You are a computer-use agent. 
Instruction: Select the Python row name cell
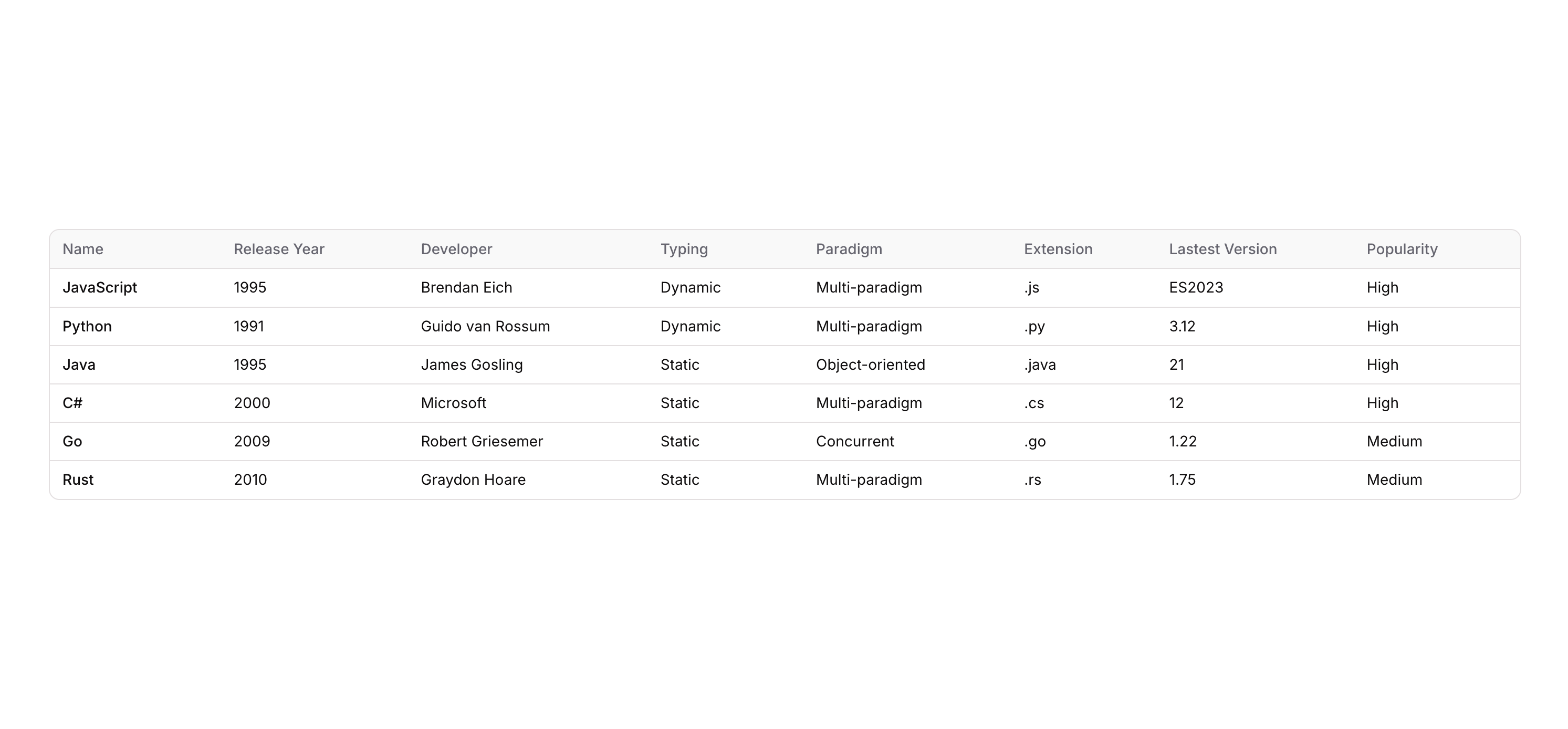(x=87, y=327)
